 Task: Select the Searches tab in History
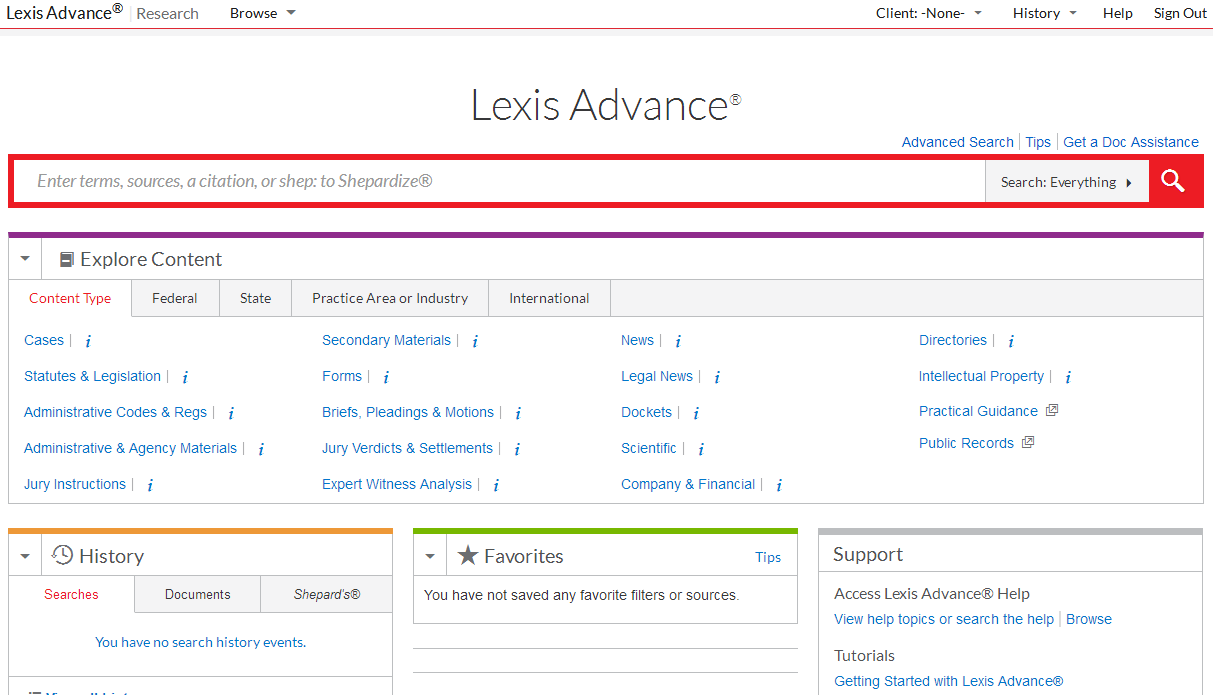71,594
